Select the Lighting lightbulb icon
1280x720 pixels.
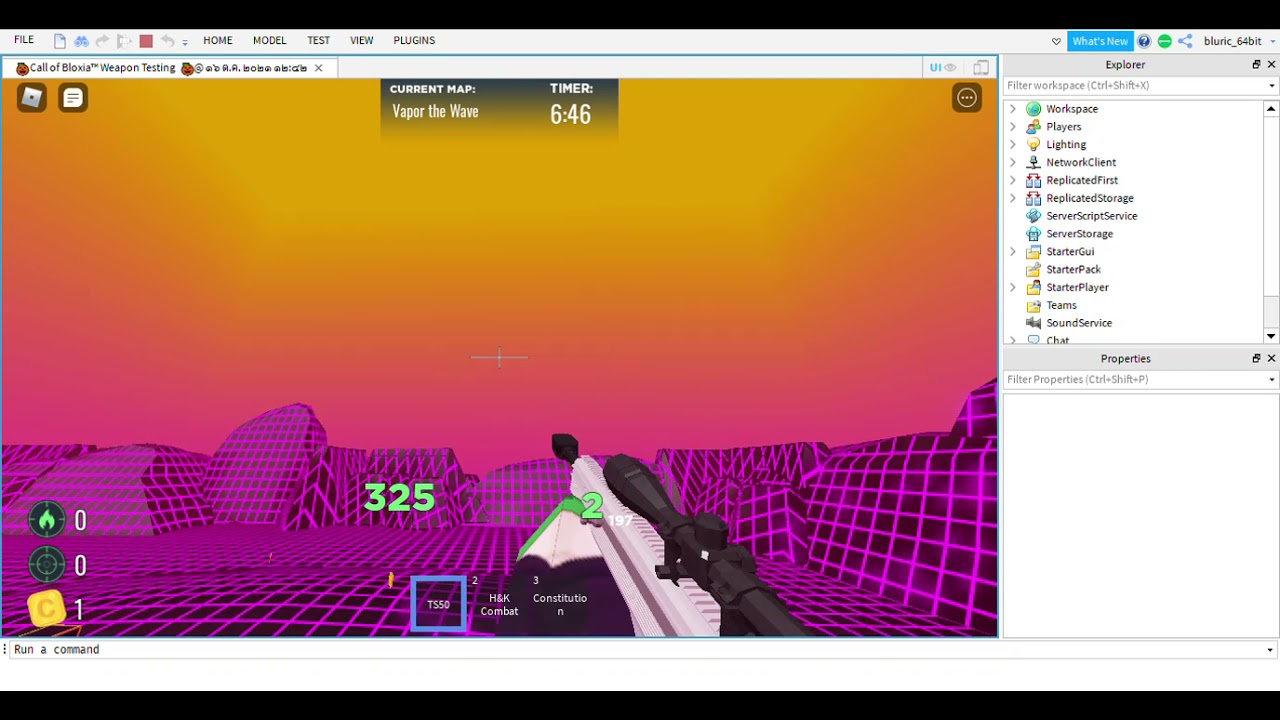point(1034,145)
